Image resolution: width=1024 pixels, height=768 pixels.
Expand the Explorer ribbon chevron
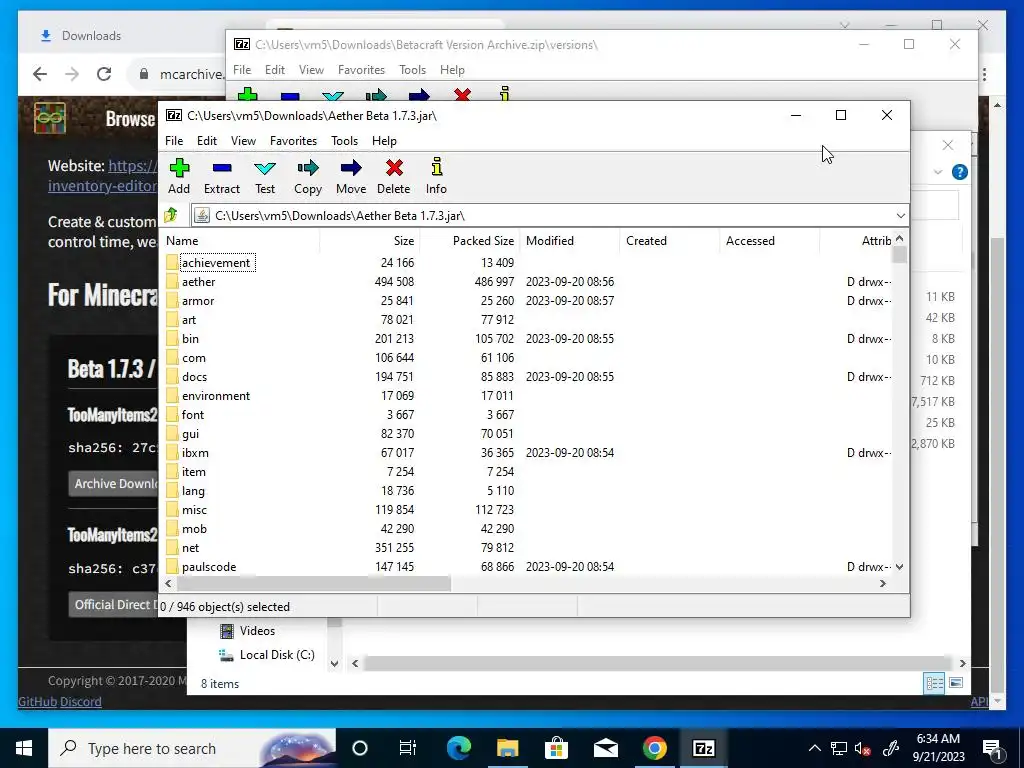click(x=938, y=172)
